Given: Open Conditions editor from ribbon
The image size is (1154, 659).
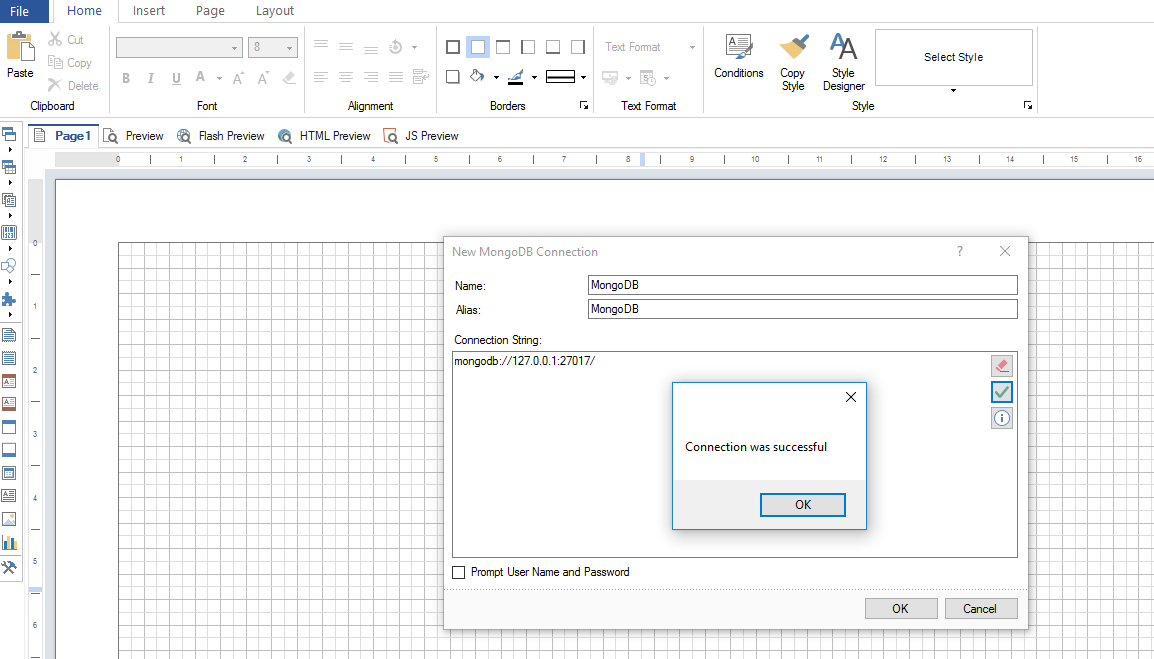Looking at the screenshot, I should click(x=739, y=56).
